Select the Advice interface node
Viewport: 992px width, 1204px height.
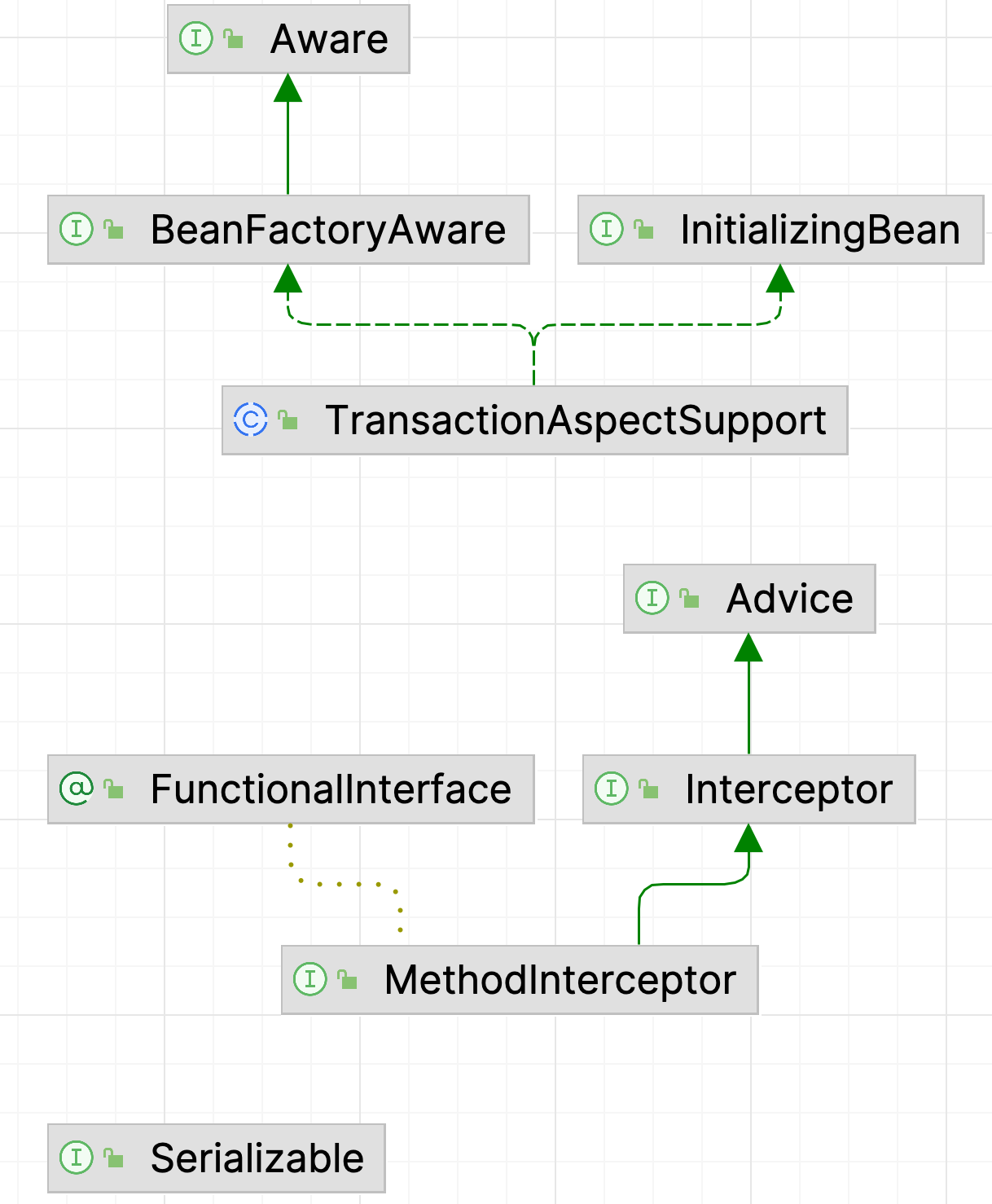[x=749, y=599]
